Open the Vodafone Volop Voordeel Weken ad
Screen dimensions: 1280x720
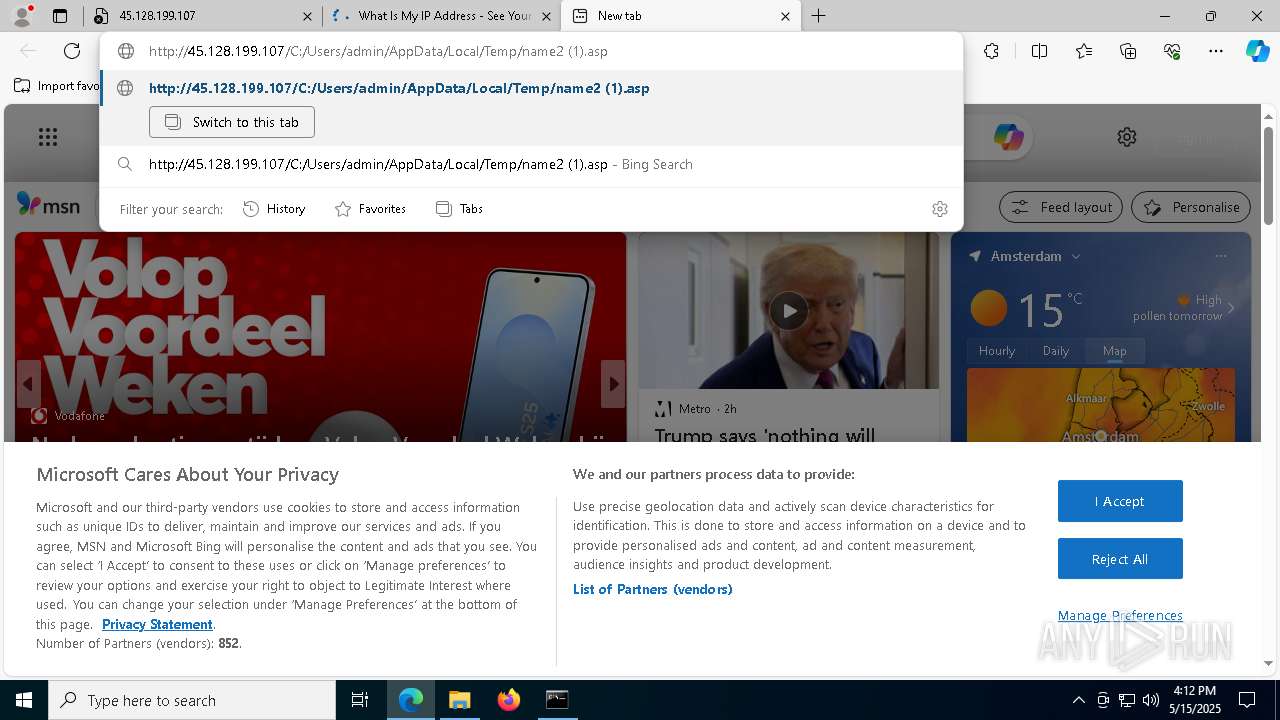[320, 337]
